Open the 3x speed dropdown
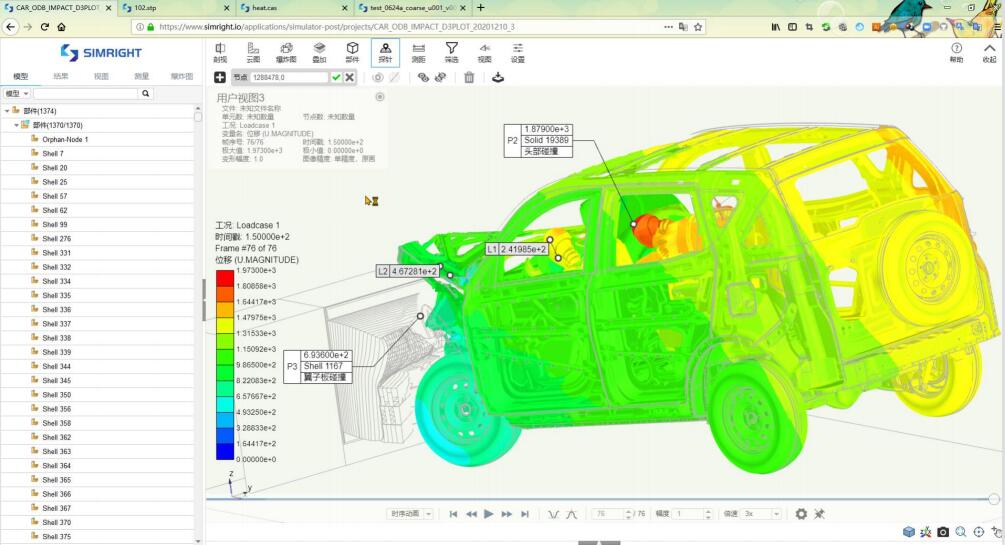The width and height of the screenshot is (1005, 545). (761, 514)
